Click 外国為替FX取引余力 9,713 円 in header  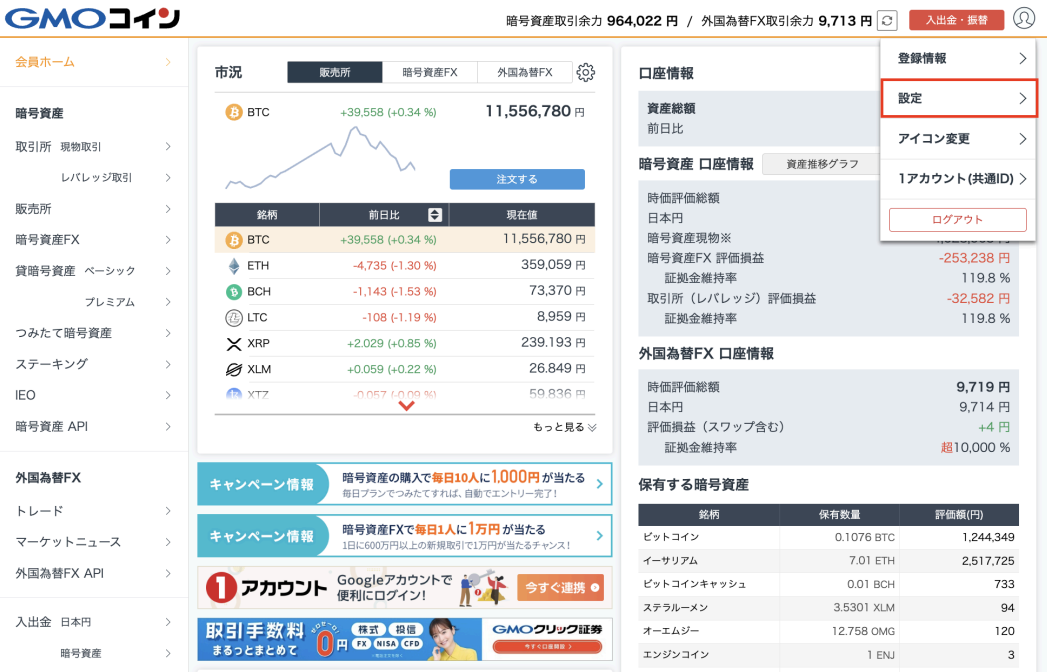coord(787,21)
